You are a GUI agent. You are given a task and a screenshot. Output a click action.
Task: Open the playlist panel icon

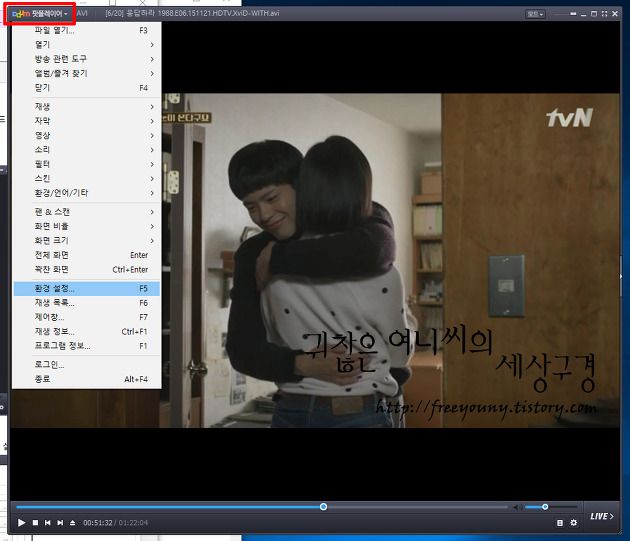560,523
